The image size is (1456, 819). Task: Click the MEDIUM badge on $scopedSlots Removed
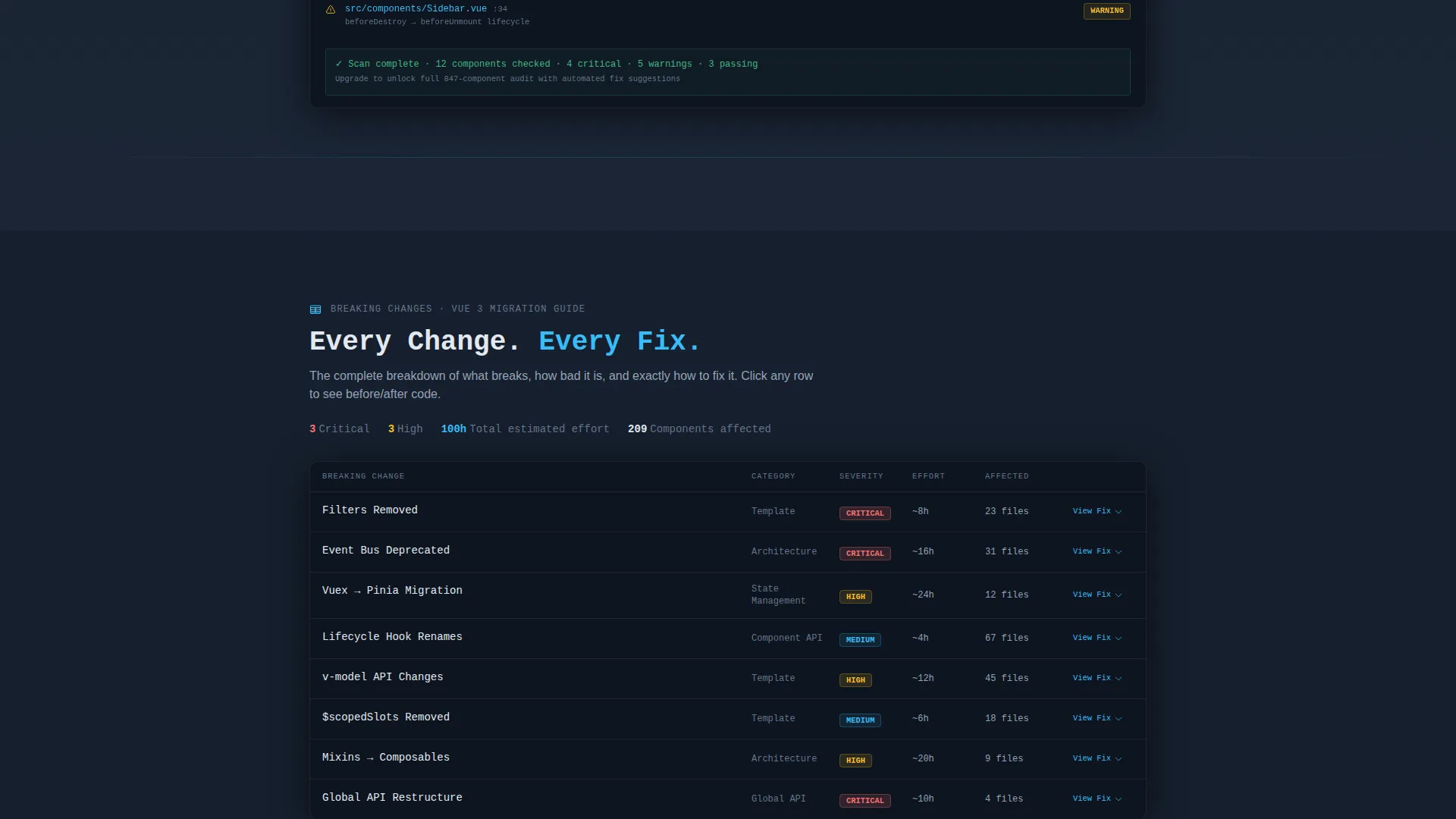click(860, 720)
